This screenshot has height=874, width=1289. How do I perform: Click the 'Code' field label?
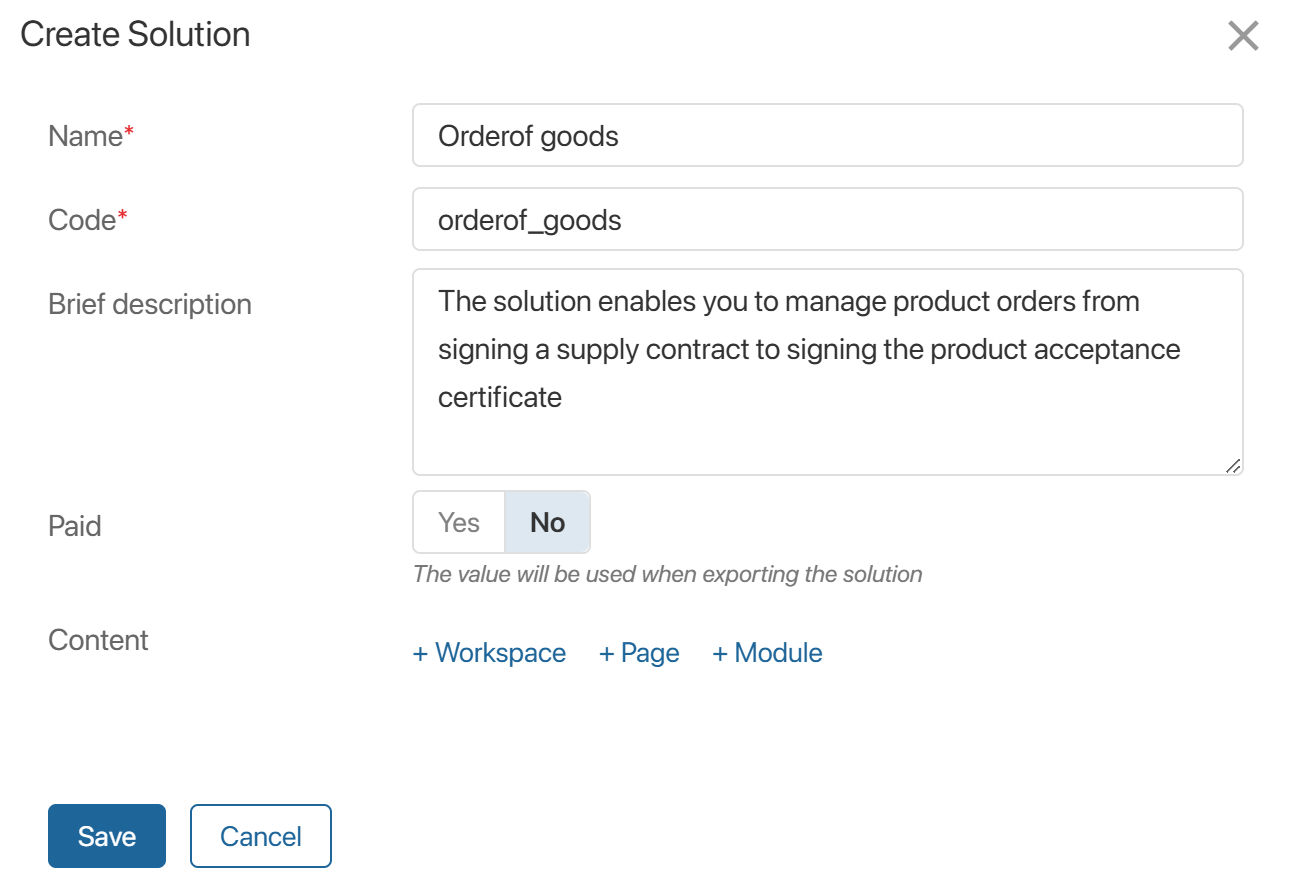point(82,220)
